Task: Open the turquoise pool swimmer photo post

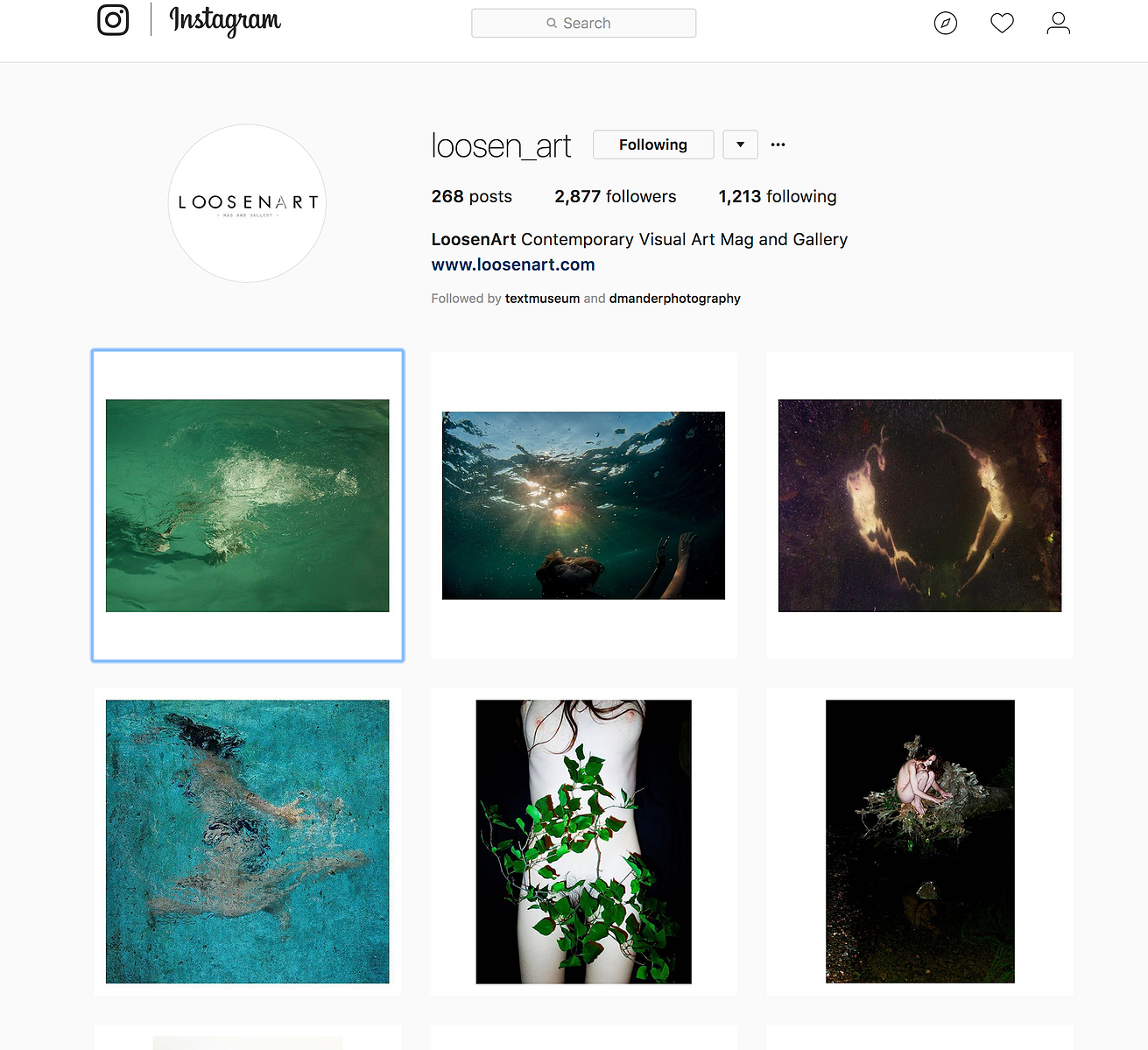Action: pos(248,842)
